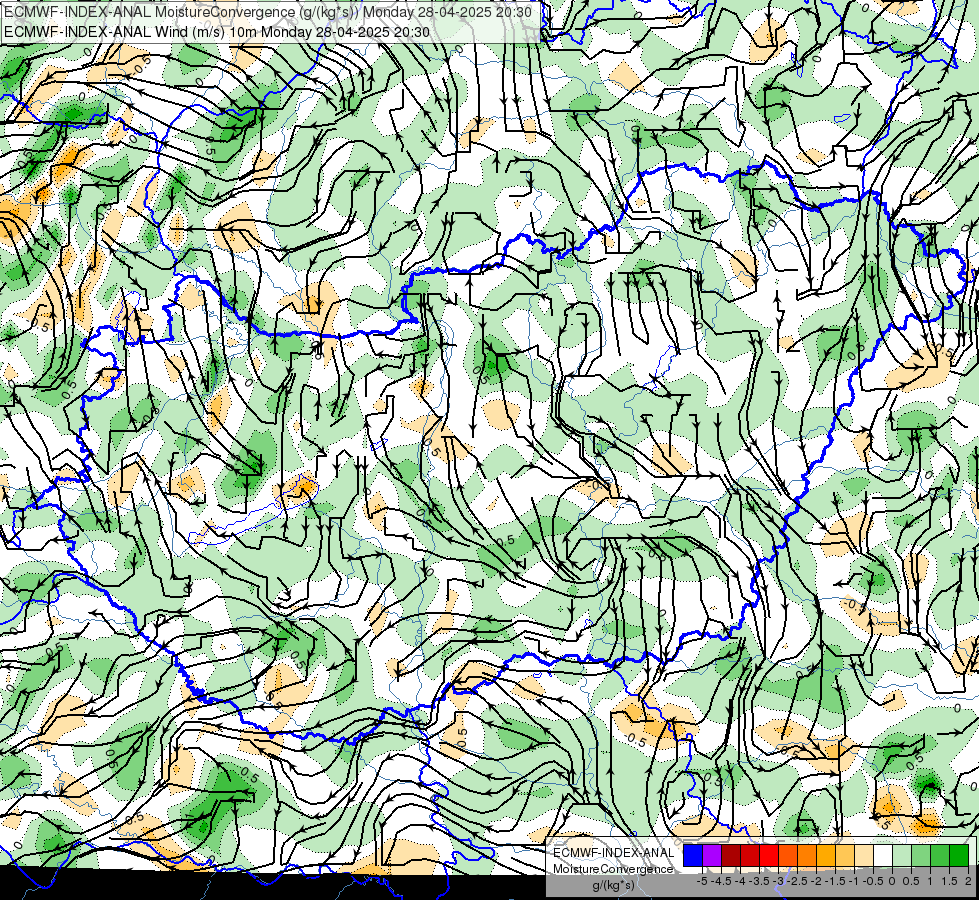Click the '-5' tick label in the legend
979x900 pixels.
pos(702,881)
